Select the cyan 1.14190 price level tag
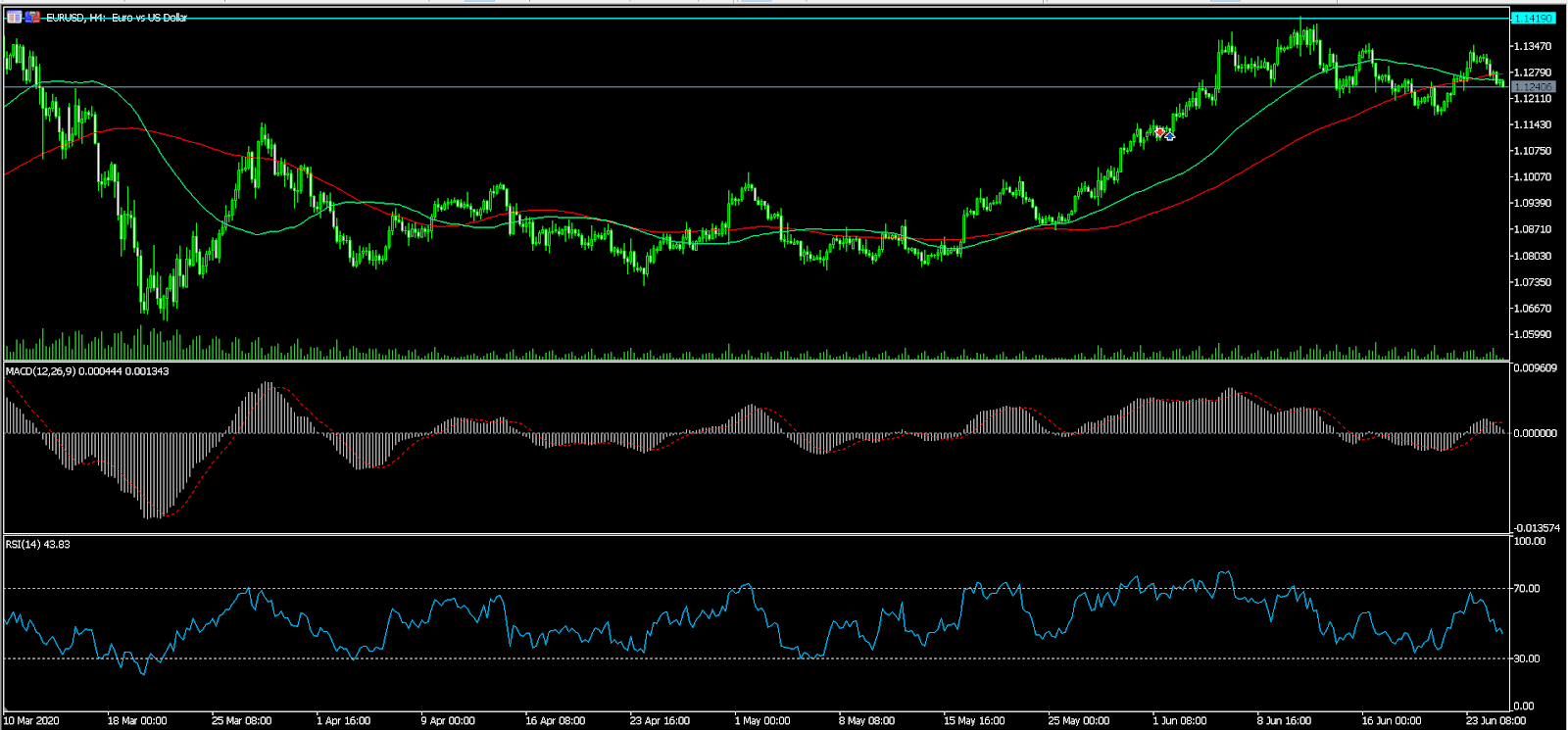This screenshot has height=730, width=1568. point(1533,19)
